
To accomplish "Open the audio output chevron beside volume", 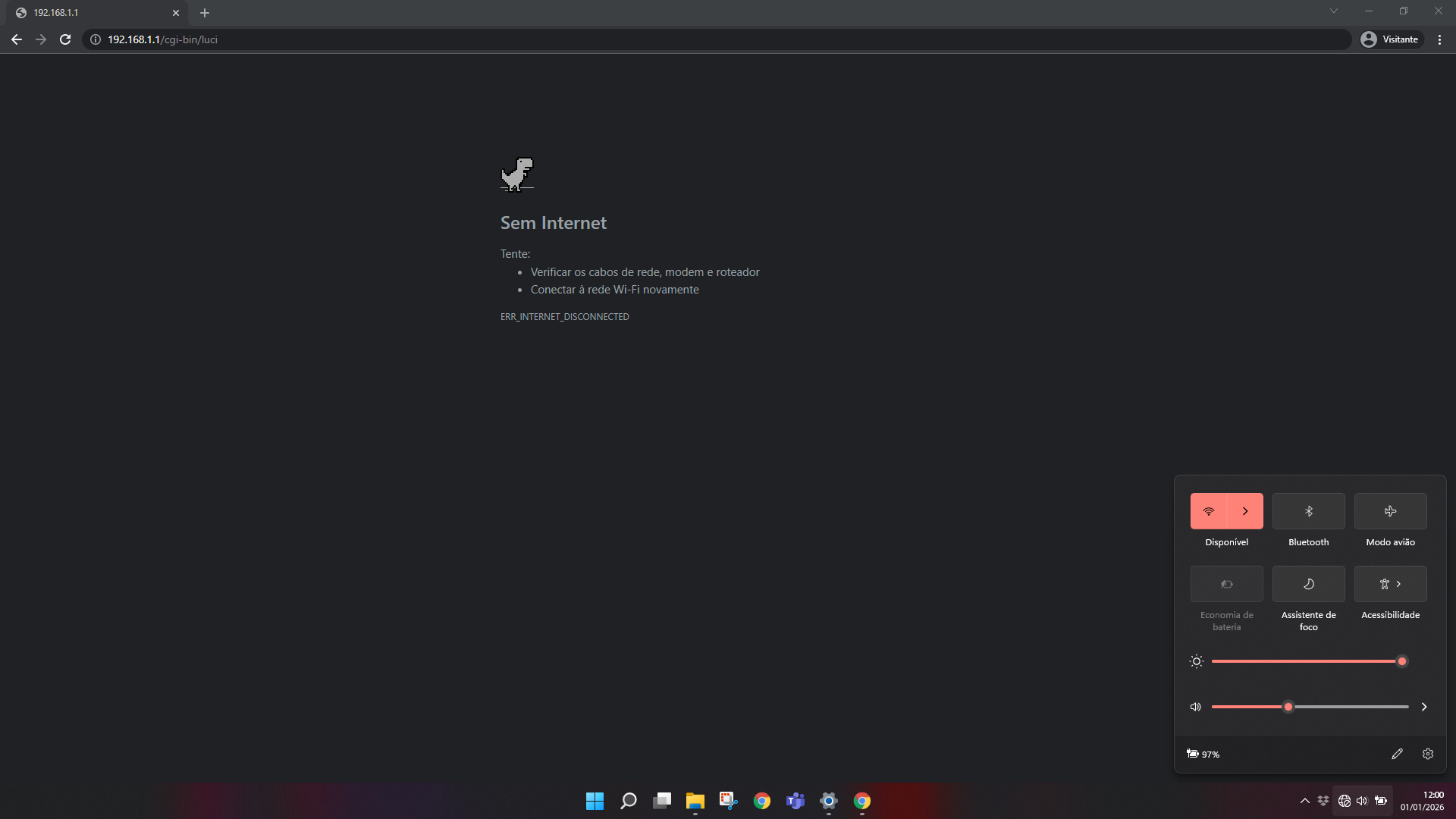I will tap(1424, 707).
